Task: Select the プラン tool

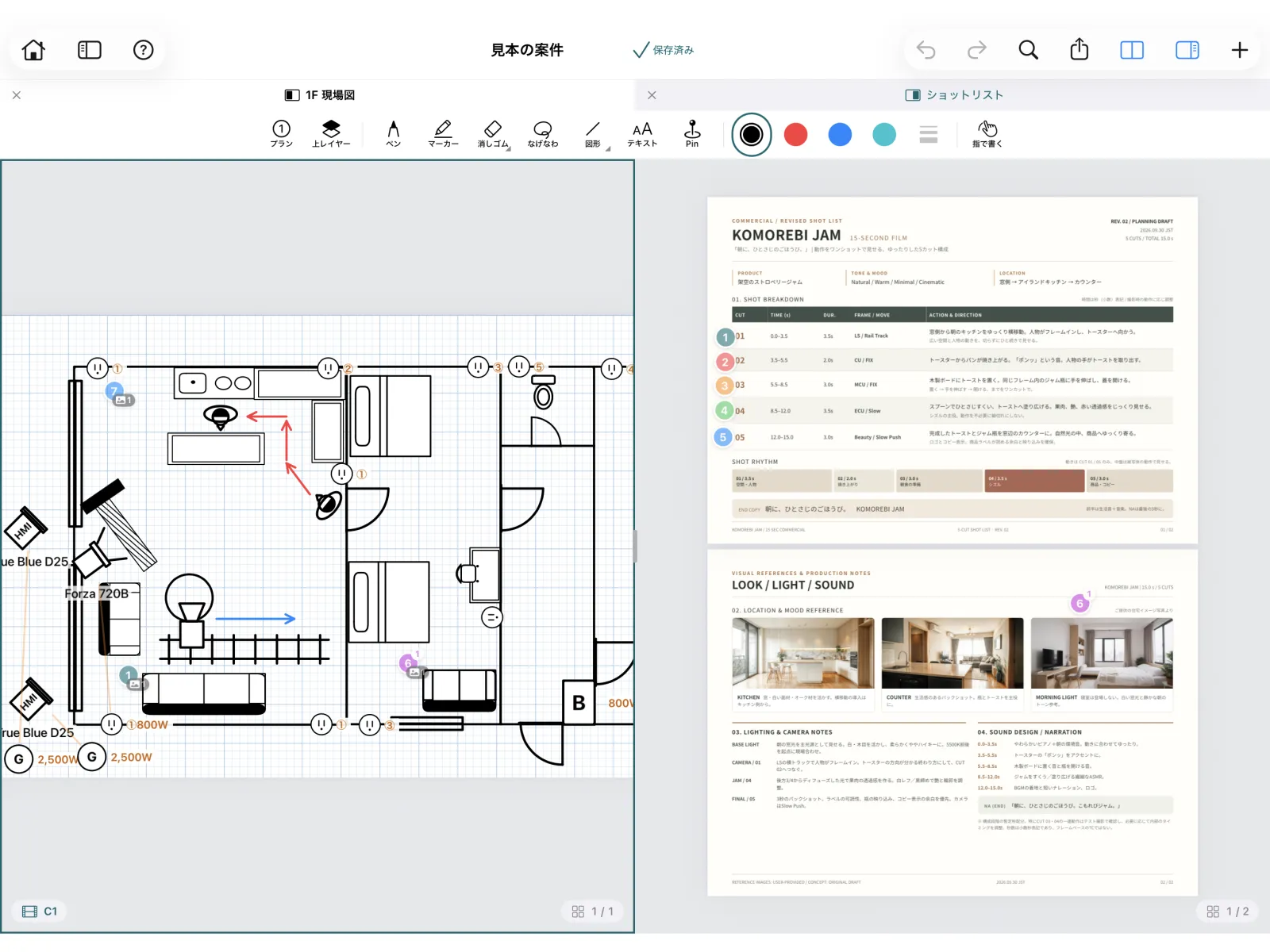Action: (x=281, y=133)
